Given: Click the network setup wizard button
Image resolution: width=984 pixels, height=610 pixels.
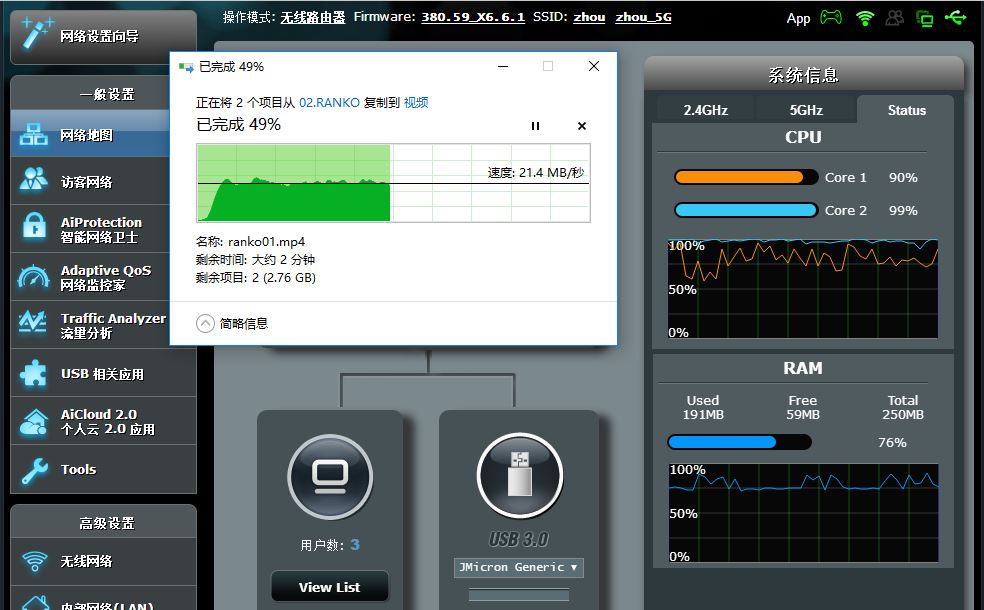Looking at the screenshot, I should point(104,36).
